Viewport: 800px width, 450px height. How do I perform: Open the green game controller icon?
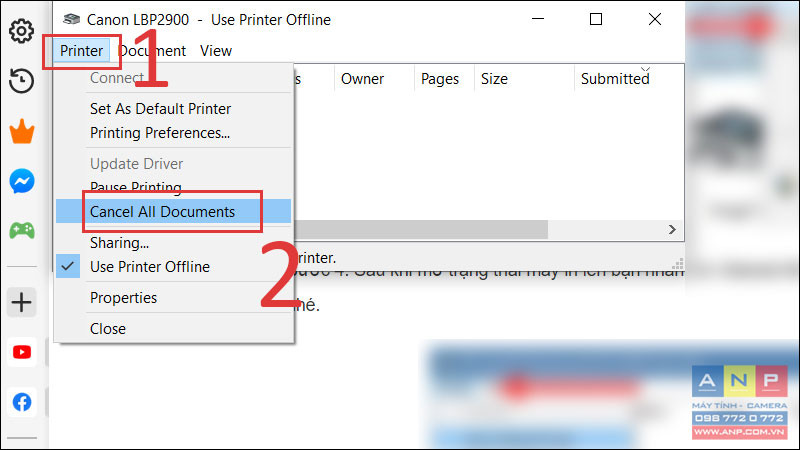point(22,231)
